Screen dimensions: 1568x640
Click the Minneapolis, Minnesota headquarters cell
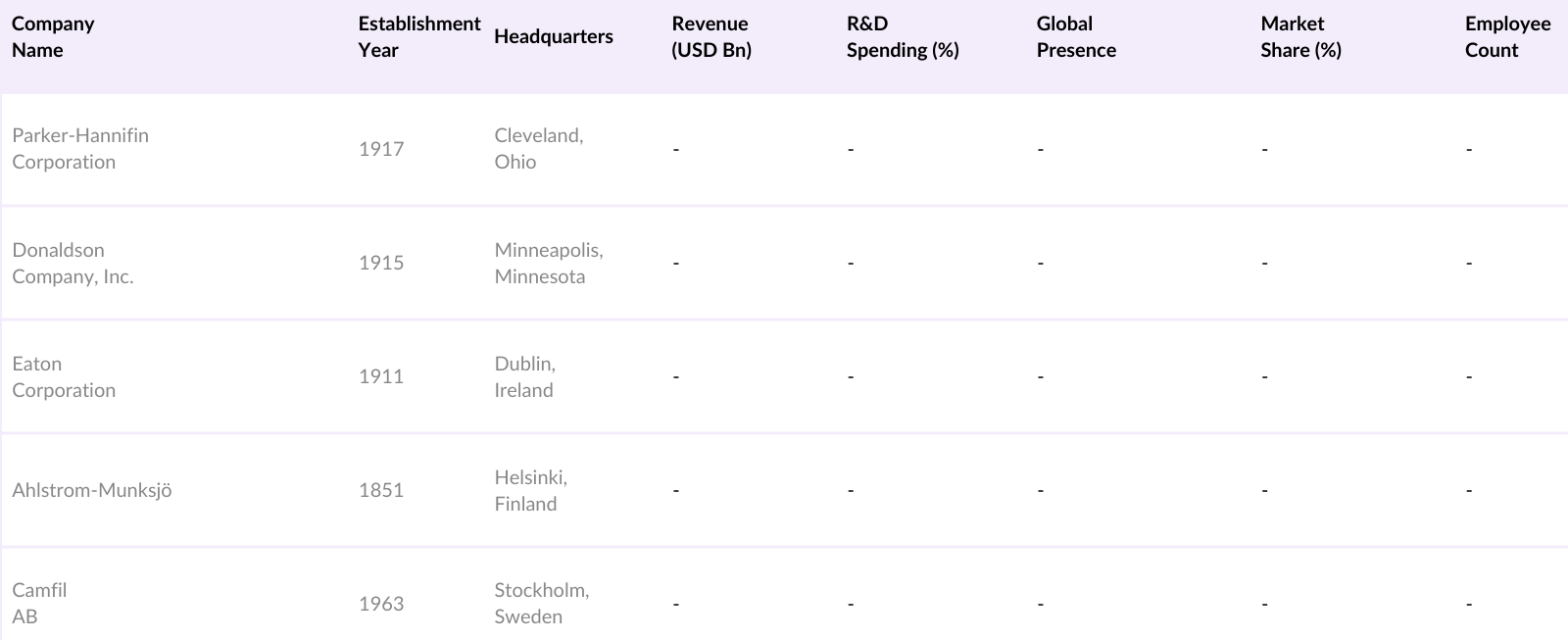[548, 263]
